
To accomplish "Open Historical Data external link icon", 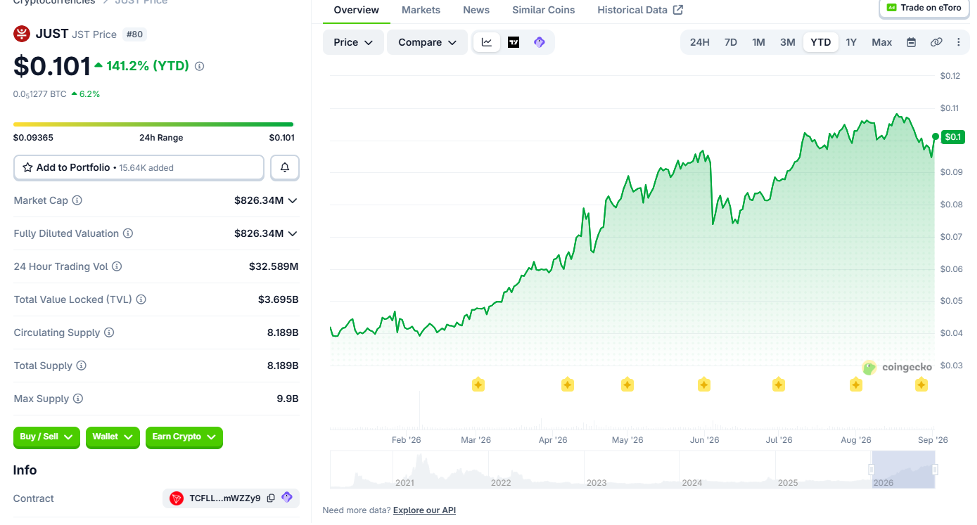I will [x=678, y=10].
